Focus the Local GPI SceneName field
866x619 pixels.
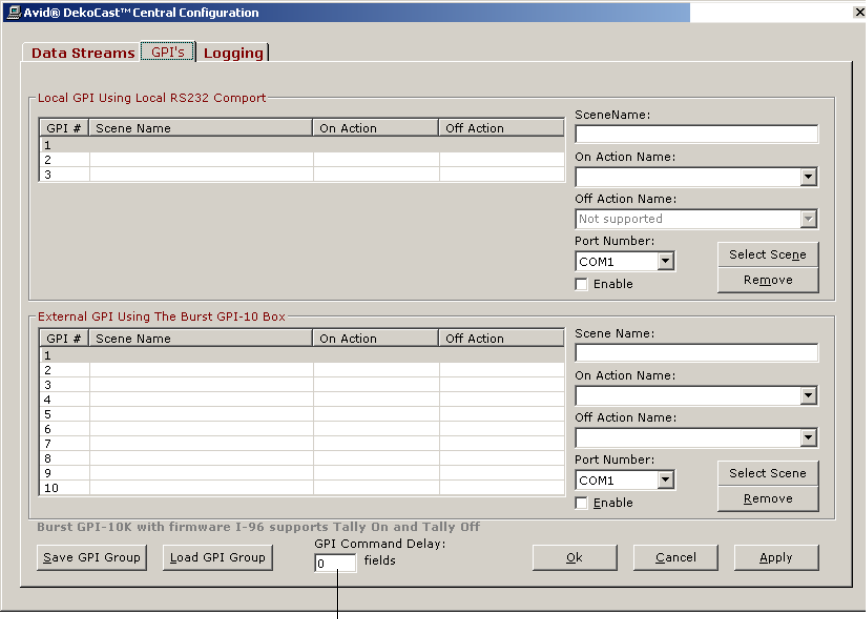coord(696,134)
